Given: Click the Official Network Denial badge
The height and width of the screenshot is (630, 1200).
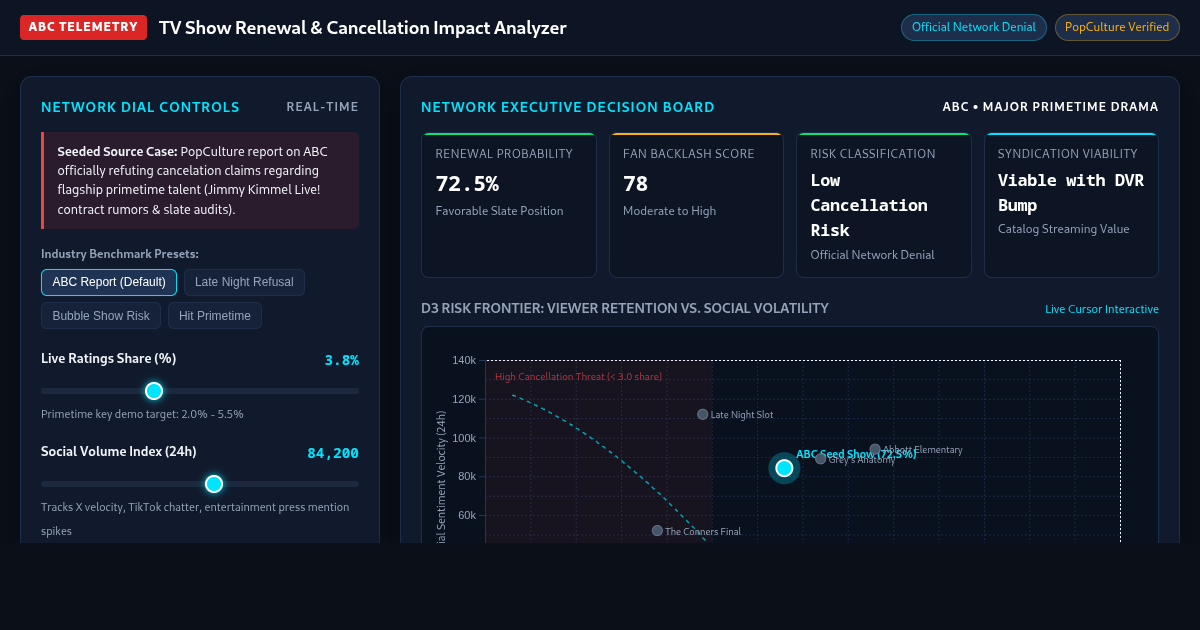Looking at the screenshot, I should (x=974, y=27).
